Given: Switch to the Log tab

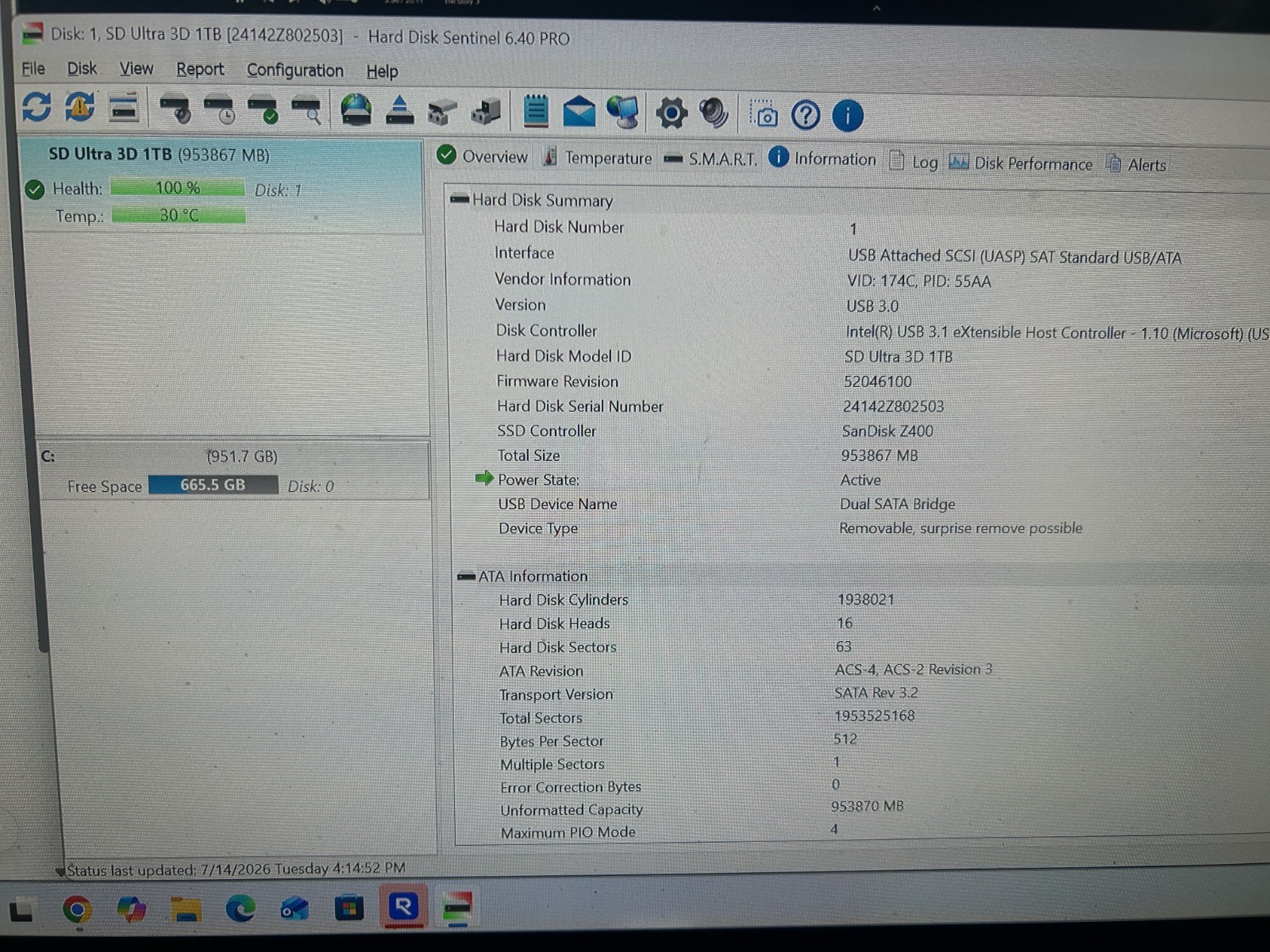Looking at the screenshot, I should point(914,162).
